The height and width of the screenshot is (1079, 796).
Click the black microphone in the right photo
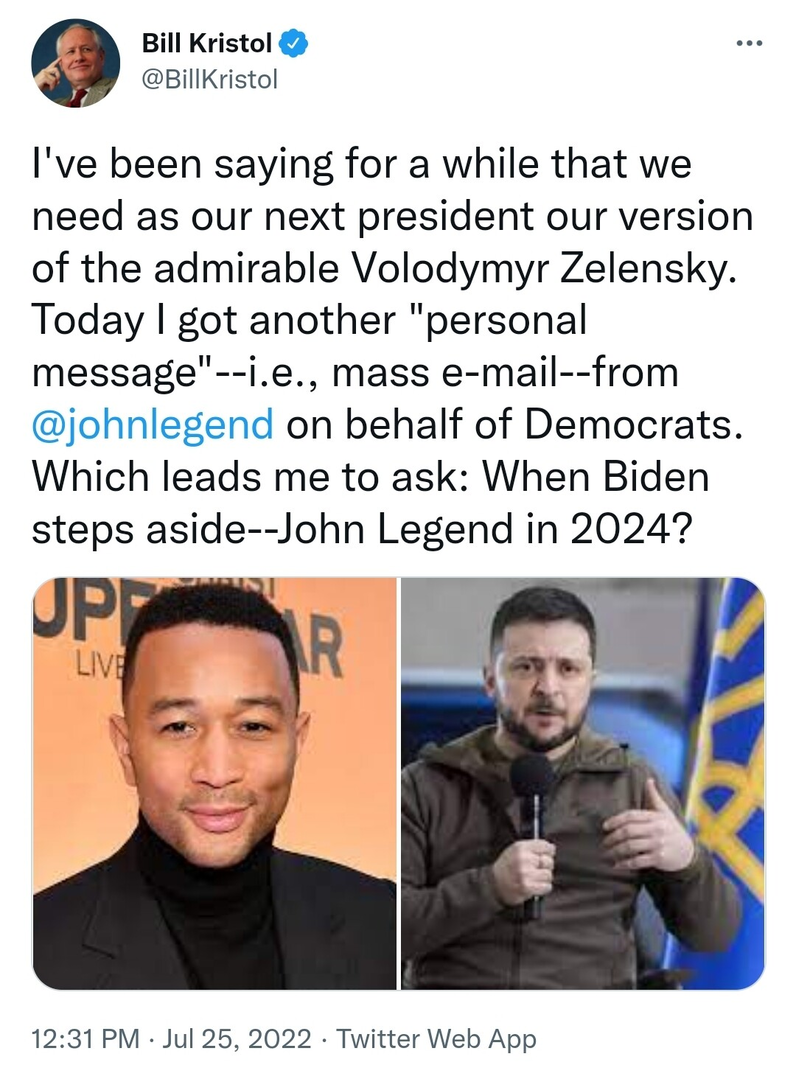pyautogui.click(x=532, y=790)
